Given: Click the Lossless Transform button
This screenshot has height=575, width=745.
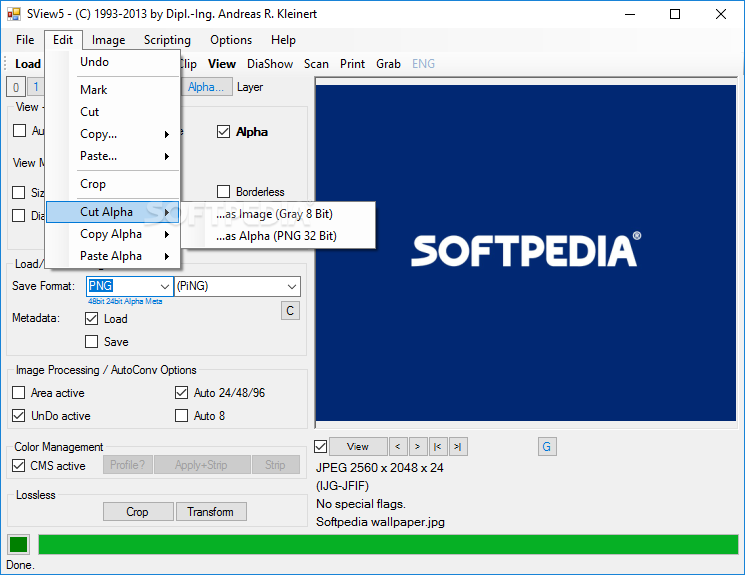Looking at the screenshot, I should coord(211,512).
